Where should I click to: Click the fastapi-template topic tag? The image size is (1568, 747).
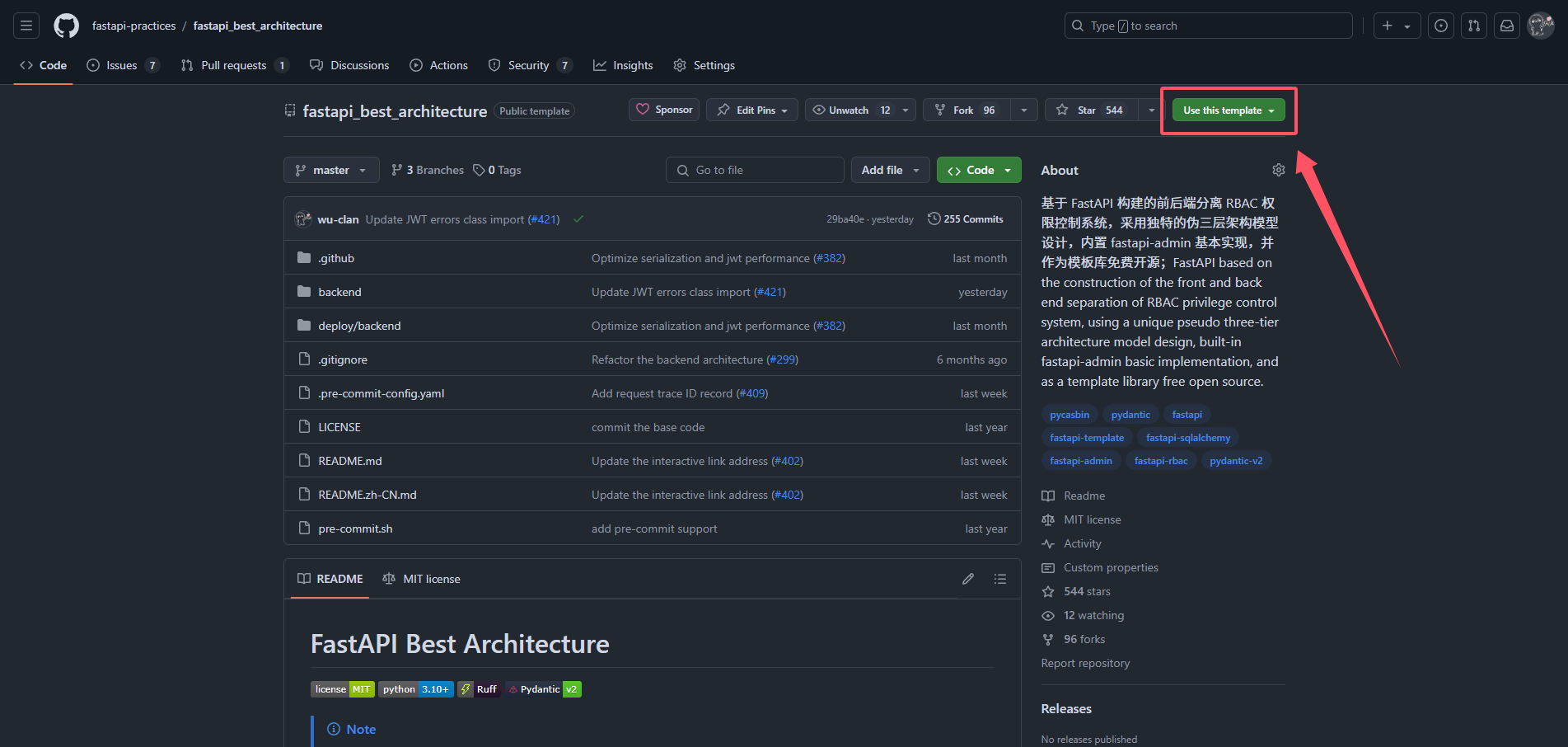(1087, 438)
